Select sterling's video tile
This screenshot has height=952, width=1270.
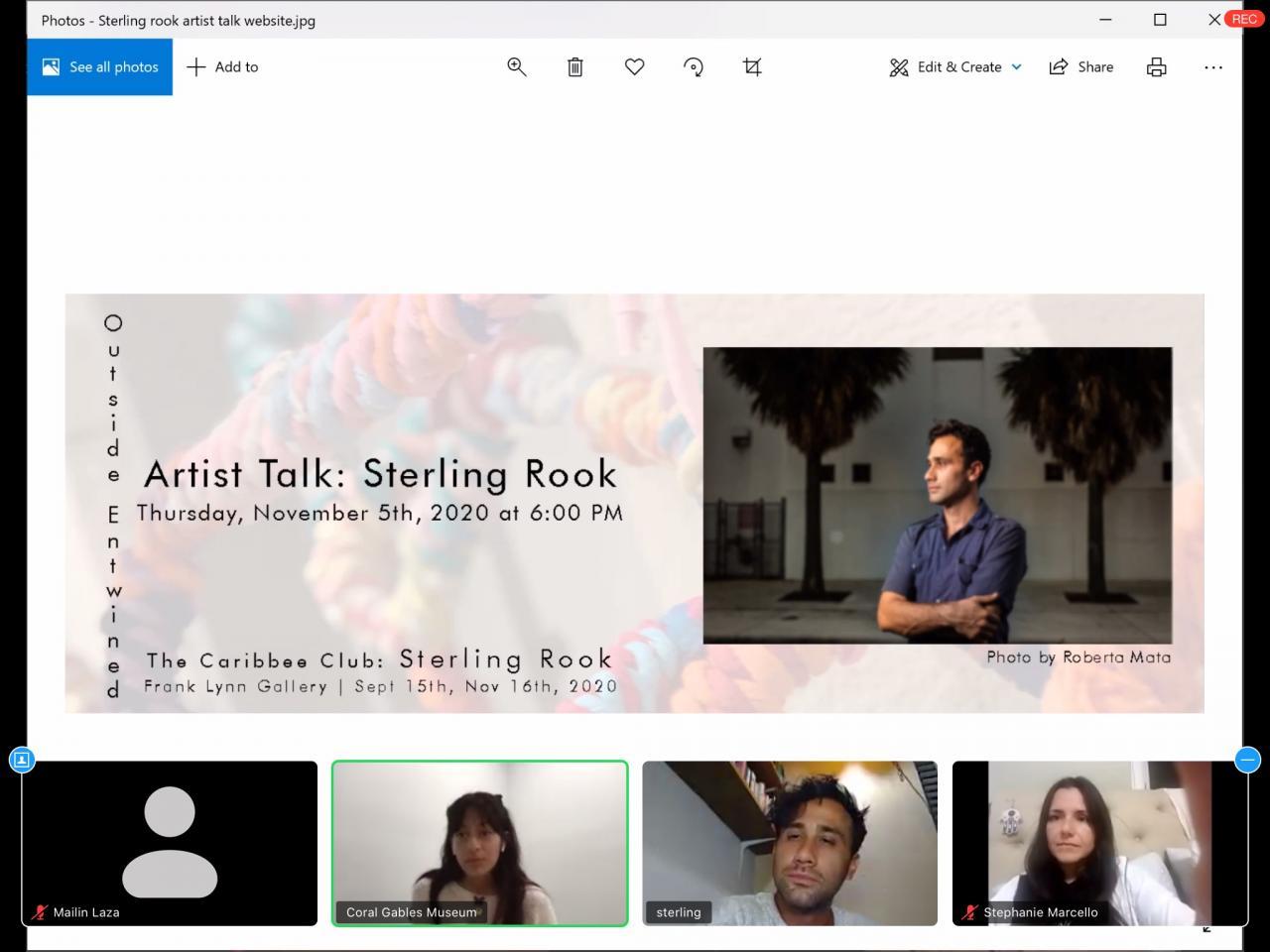[x=790, y=843]
